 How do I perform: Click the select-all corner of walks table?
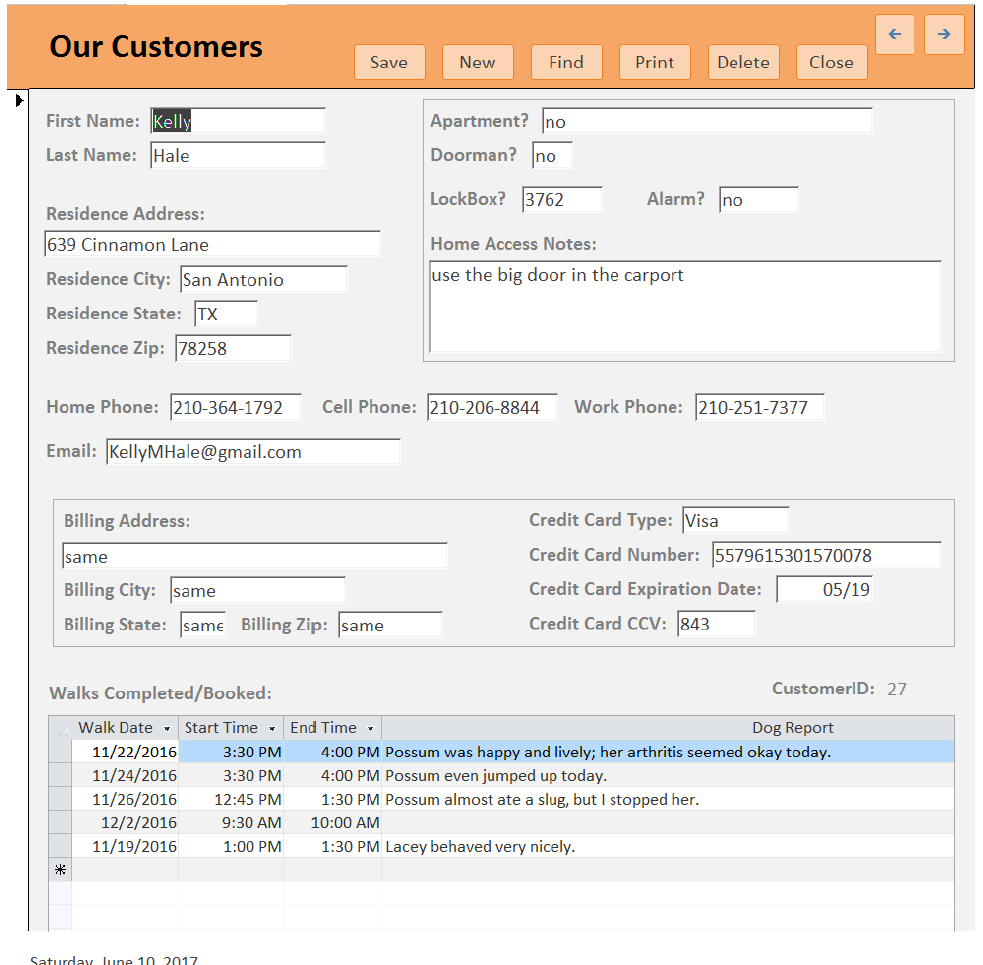(60, 728)
